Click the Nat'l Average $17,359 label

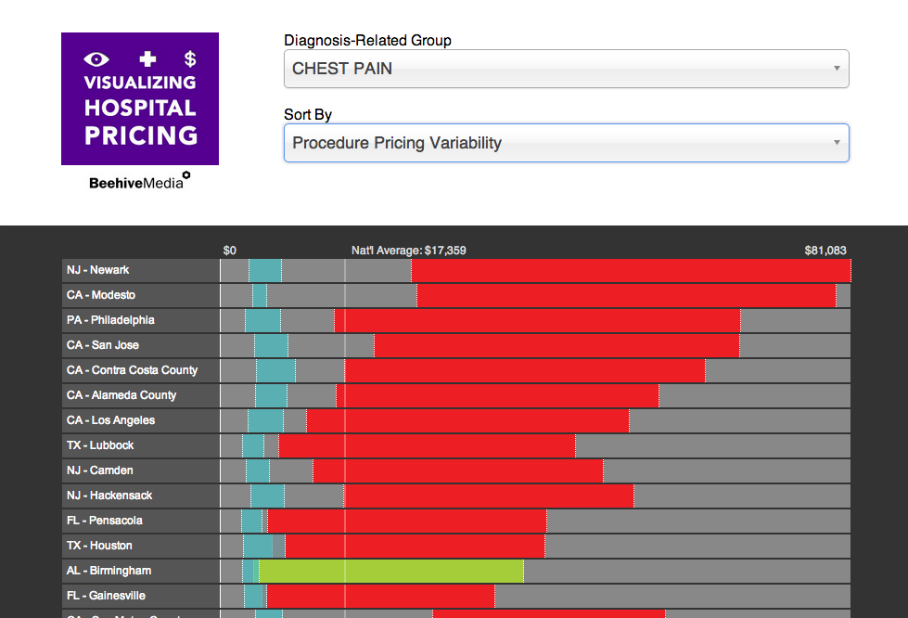point(408,250)
